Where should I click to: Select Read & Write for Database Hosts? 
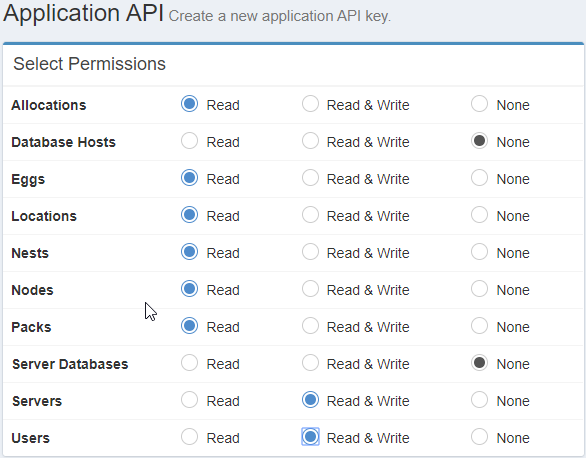point(310,141)
